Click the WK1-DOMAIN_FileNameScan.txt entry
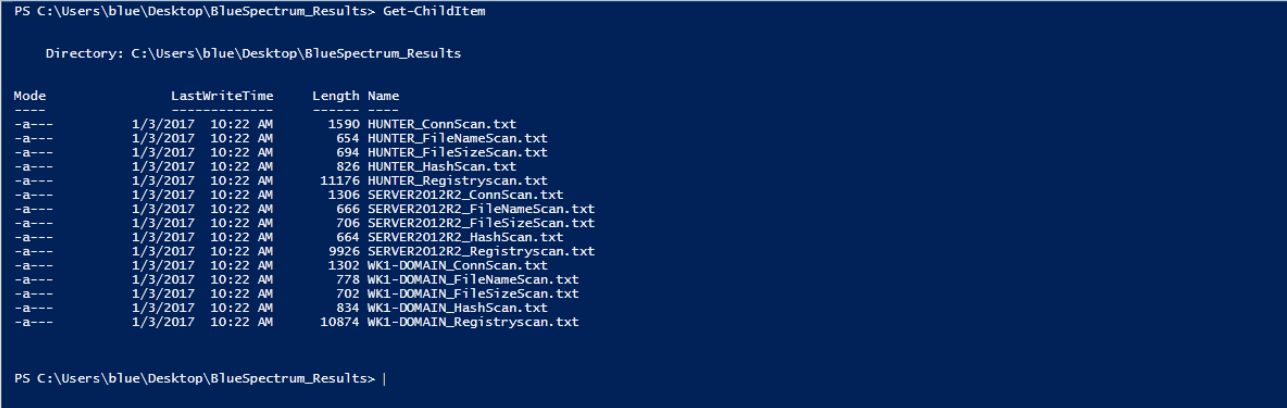The image size is (1287, 408). [x=473, y=280]
